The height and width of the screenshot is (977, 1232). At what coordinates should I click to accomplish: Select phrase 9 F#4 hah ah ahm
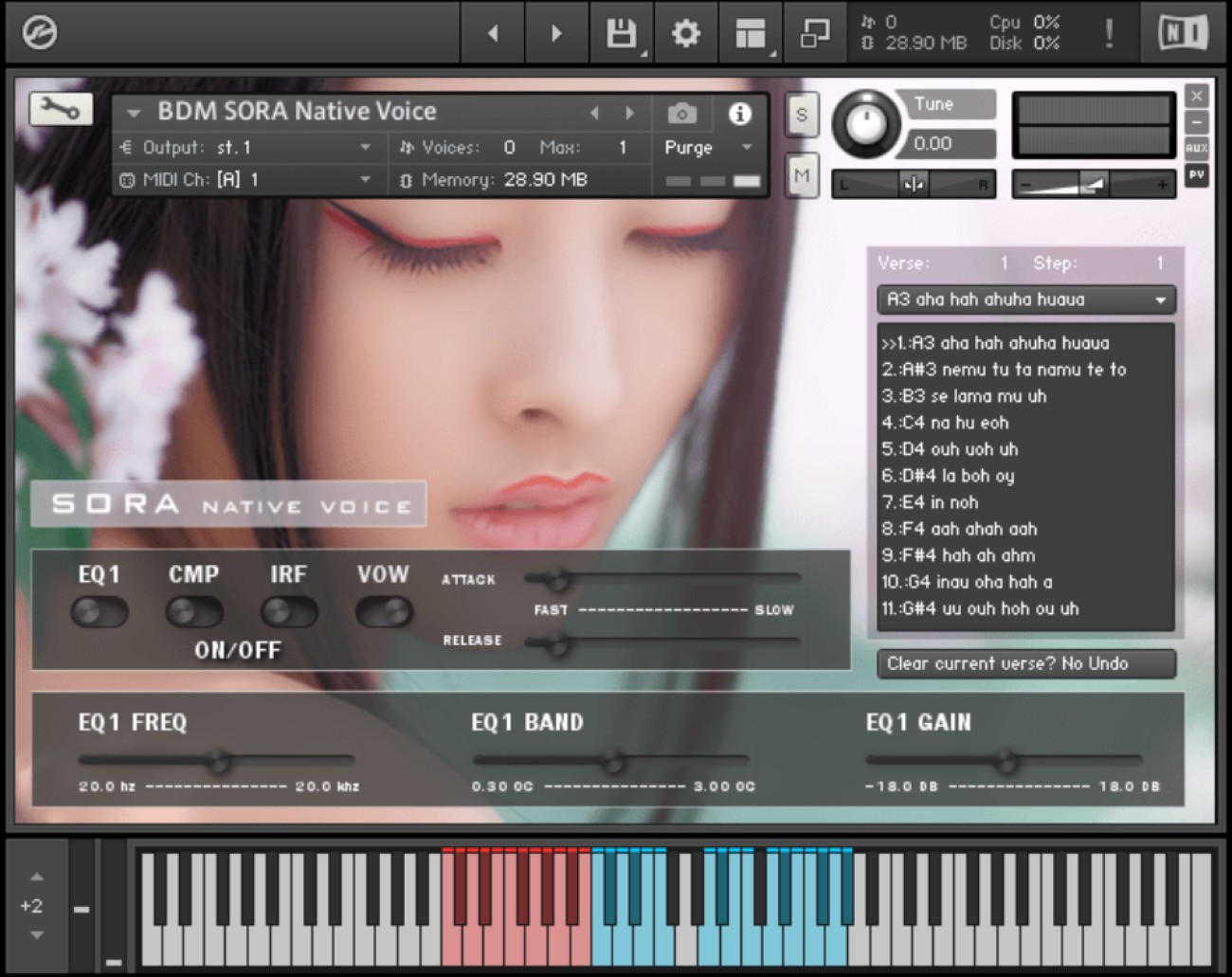pos(959,555)
